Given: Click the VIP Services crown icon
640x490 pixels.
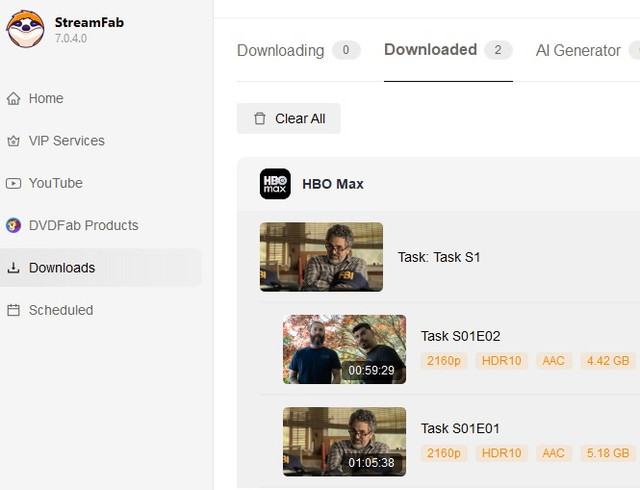Looking at the screenshot, I should pos(13,141).
